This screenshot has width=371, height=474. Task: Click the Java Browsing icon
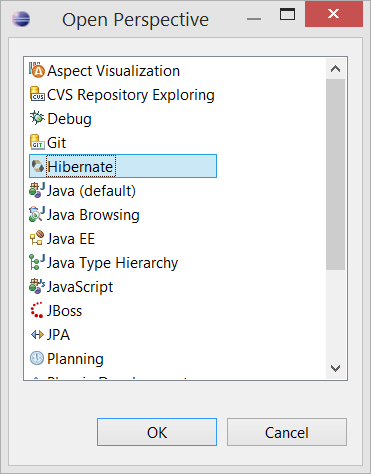[x=37, y=214]
